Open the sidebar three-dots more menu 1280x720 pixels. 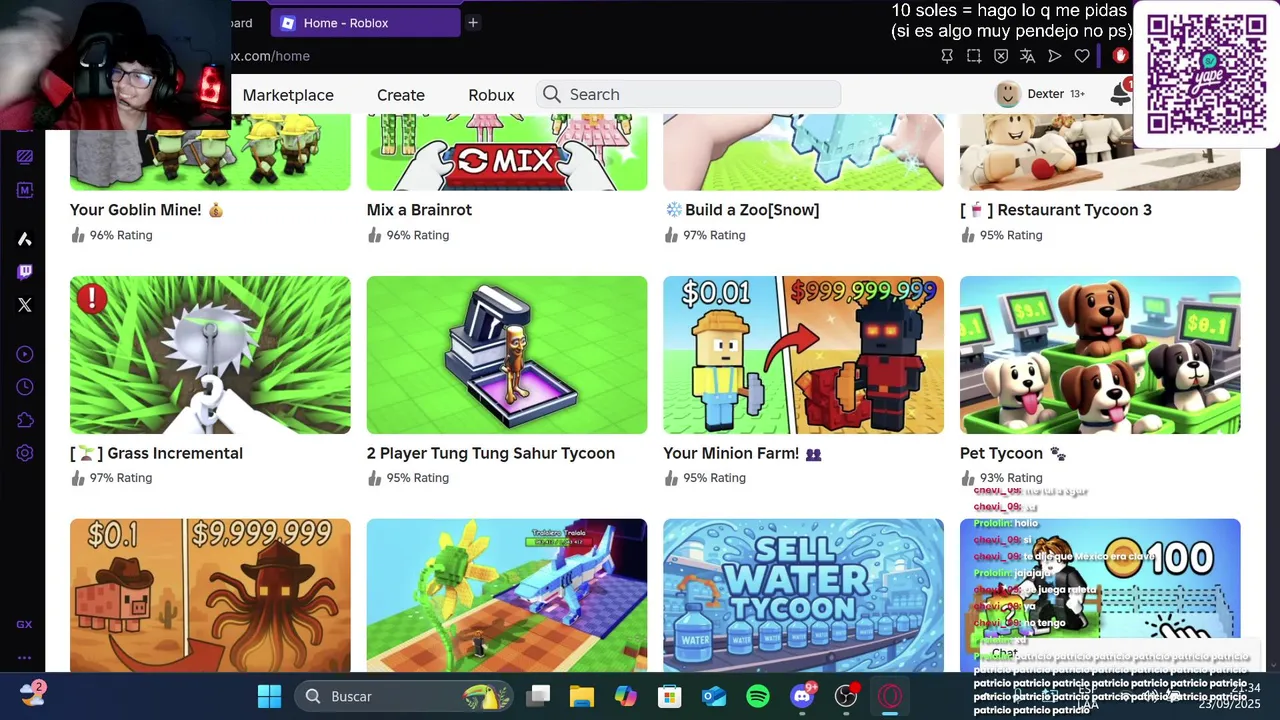click(24, 658)
